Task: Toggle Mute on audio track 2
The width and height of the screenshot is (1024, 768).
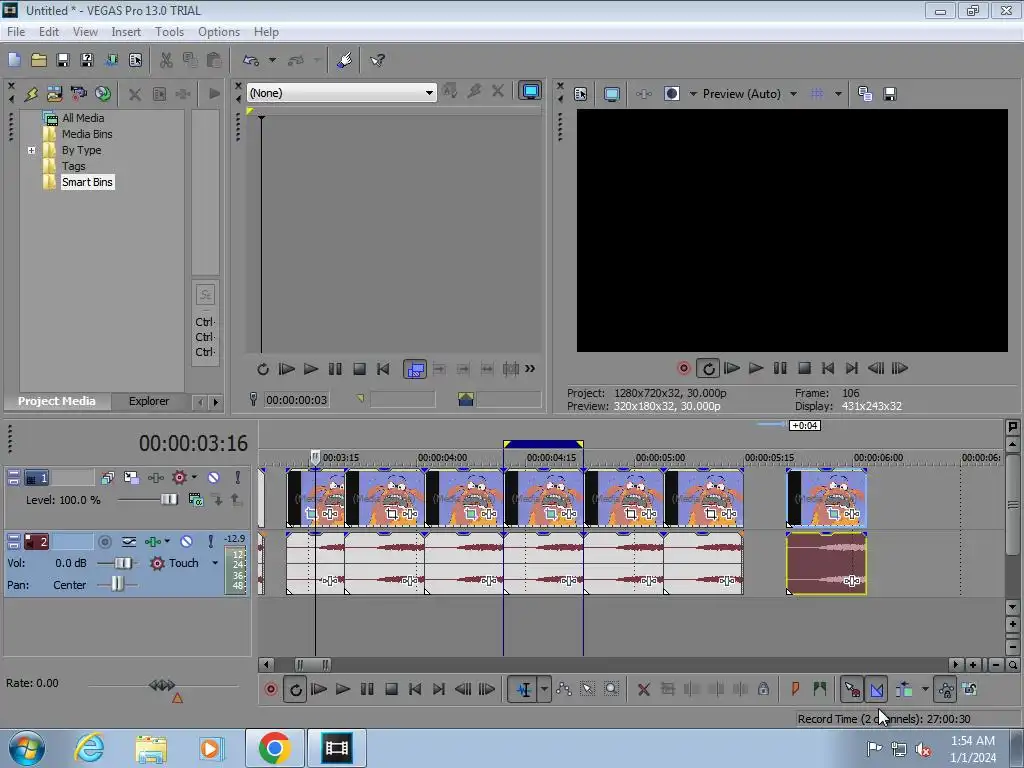Action: pyautogui.click(x=187, y=541)
